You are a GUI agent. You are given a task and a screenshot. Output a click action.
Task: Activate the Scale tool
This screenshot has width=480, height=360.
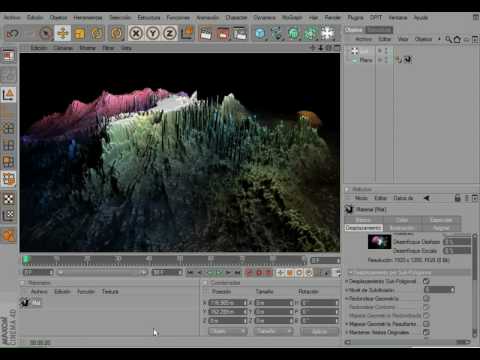[80, 34]
